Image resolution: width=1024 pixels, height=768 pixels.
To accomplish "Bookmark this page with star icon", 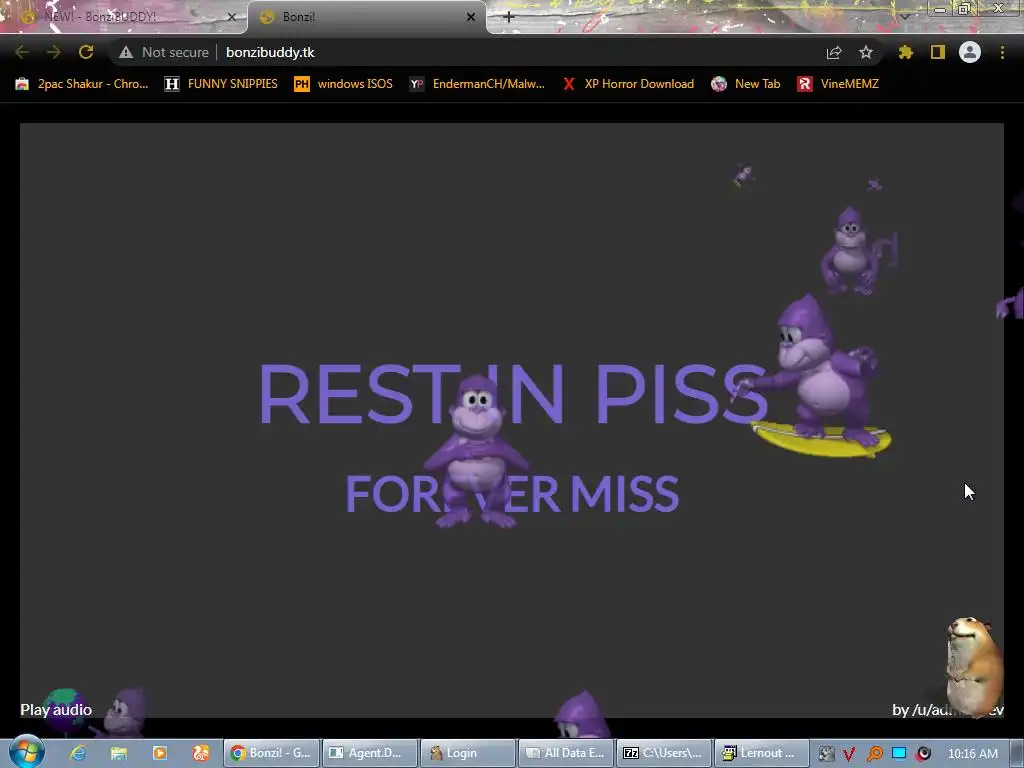I will coord(866,52).
